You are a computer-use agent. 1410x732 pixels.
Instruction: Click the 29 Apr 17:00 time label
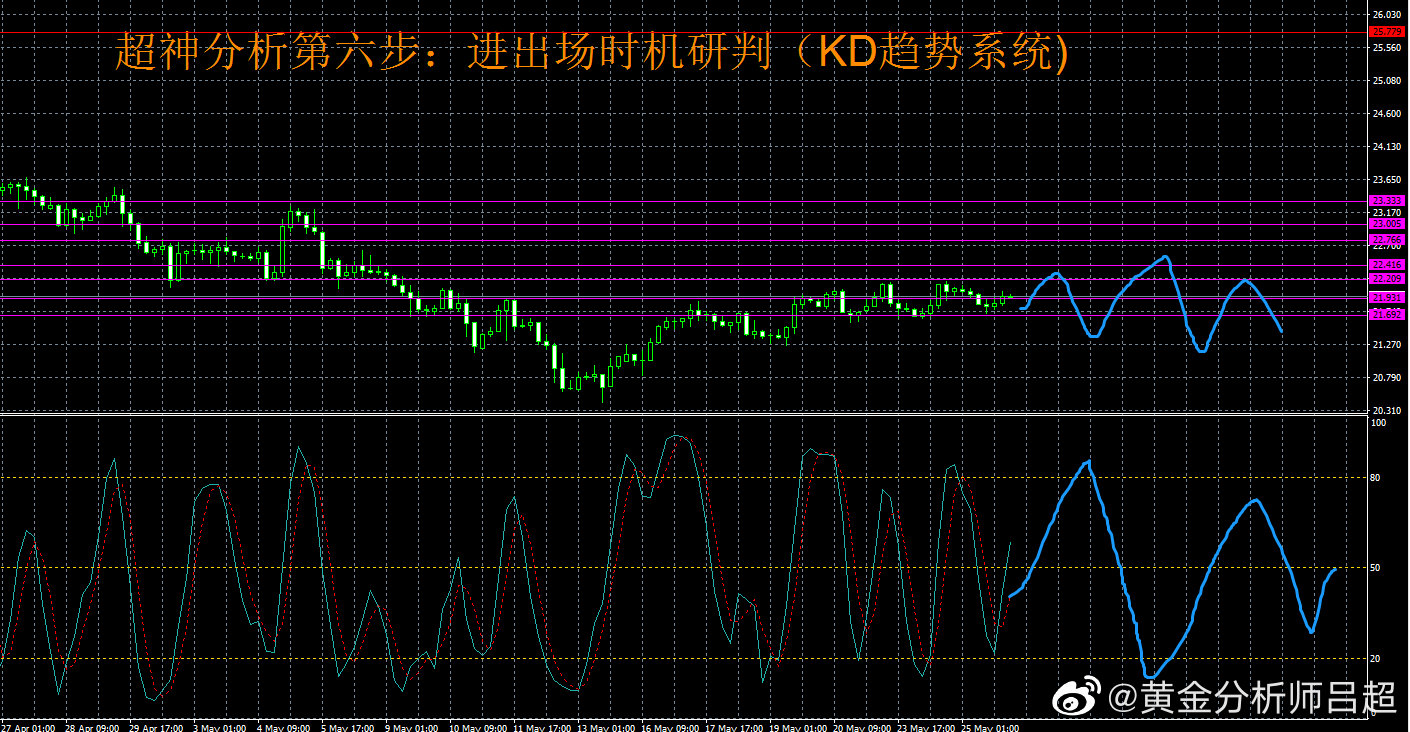tap(157, 727)
